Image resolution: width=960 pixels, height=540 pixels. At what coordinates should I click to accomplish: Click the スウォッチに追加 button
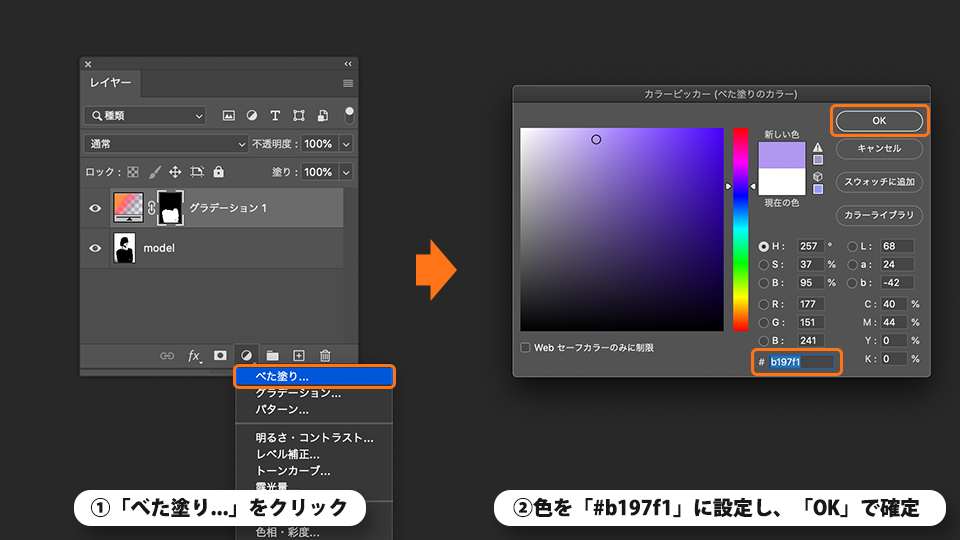(879, 182)
